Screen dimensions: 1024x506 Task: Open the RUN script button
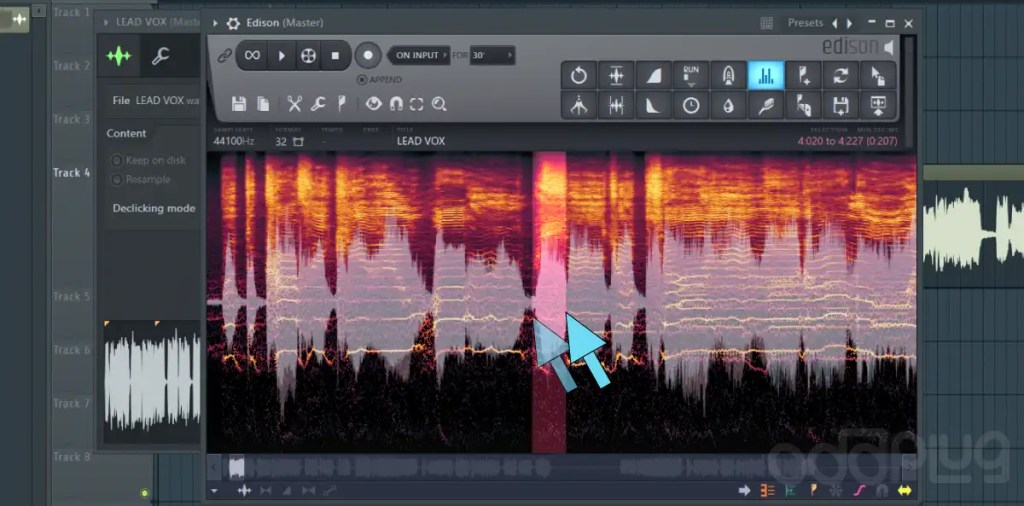tap(691, 76)
